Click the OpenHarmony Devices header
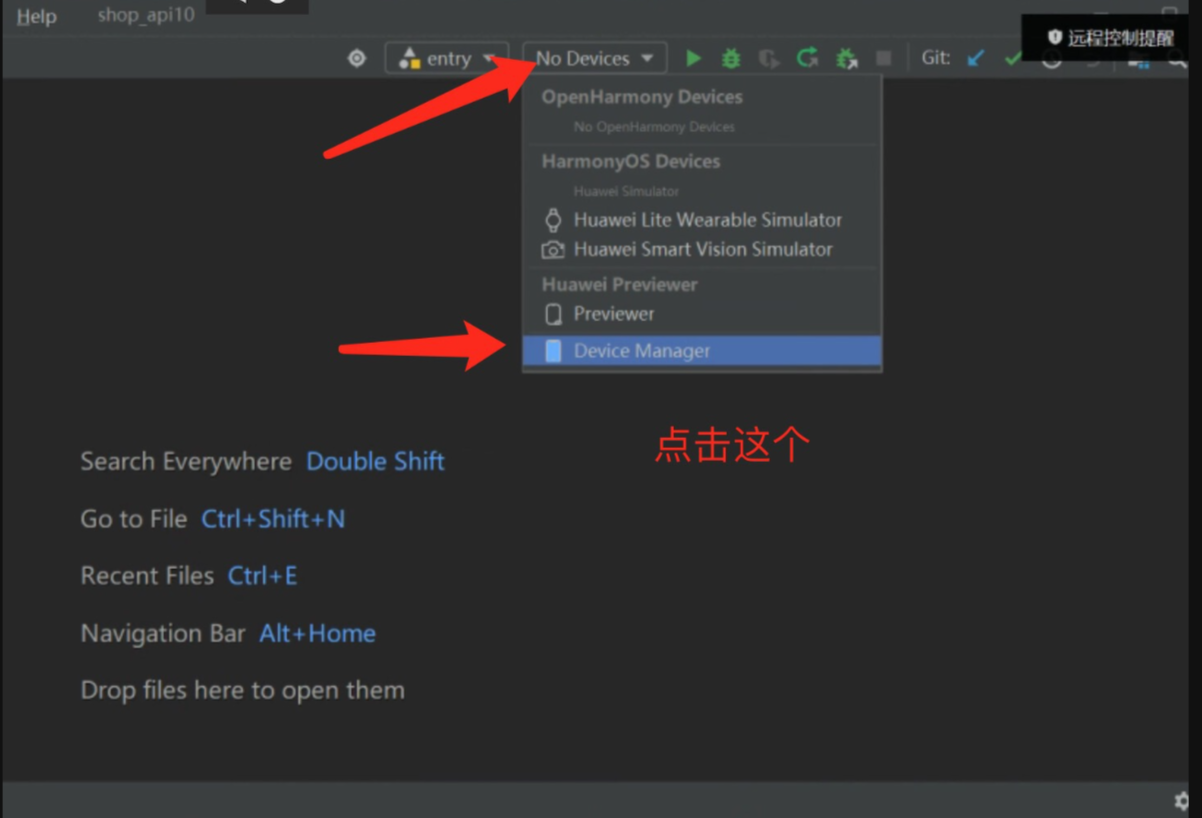 642,97
